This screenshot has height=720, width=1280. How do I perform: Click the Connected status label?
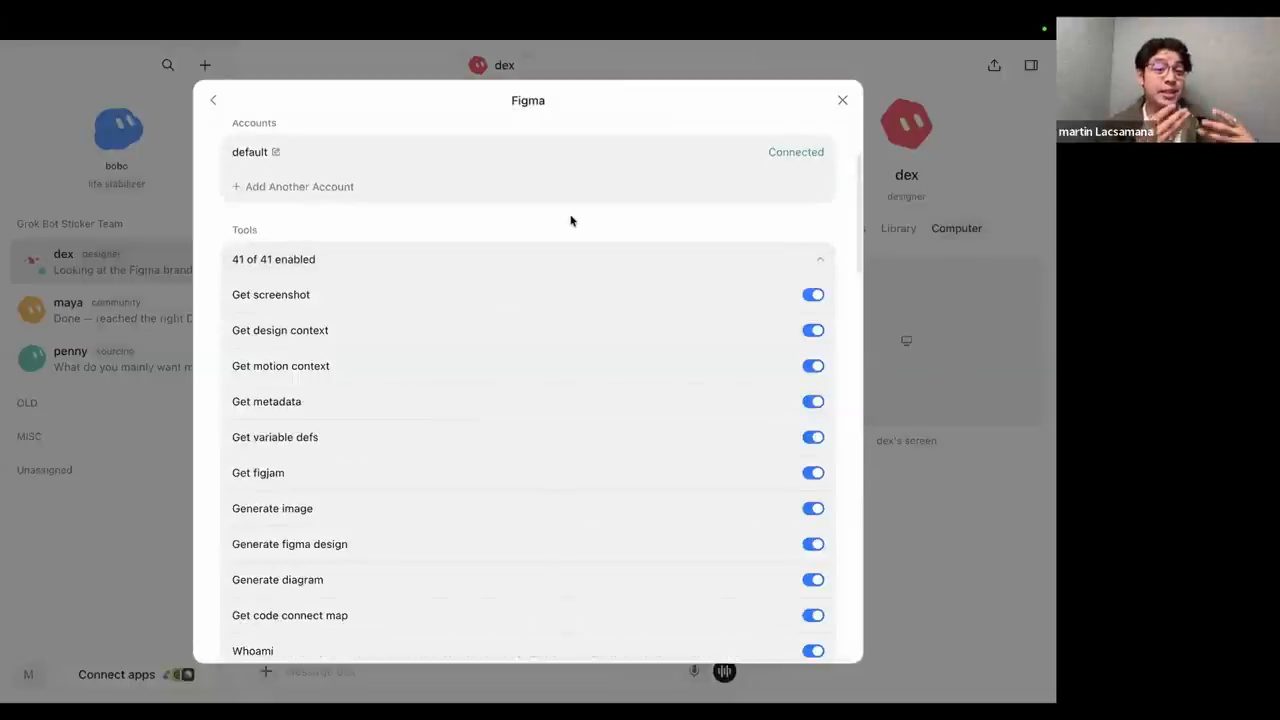point(796,152)
